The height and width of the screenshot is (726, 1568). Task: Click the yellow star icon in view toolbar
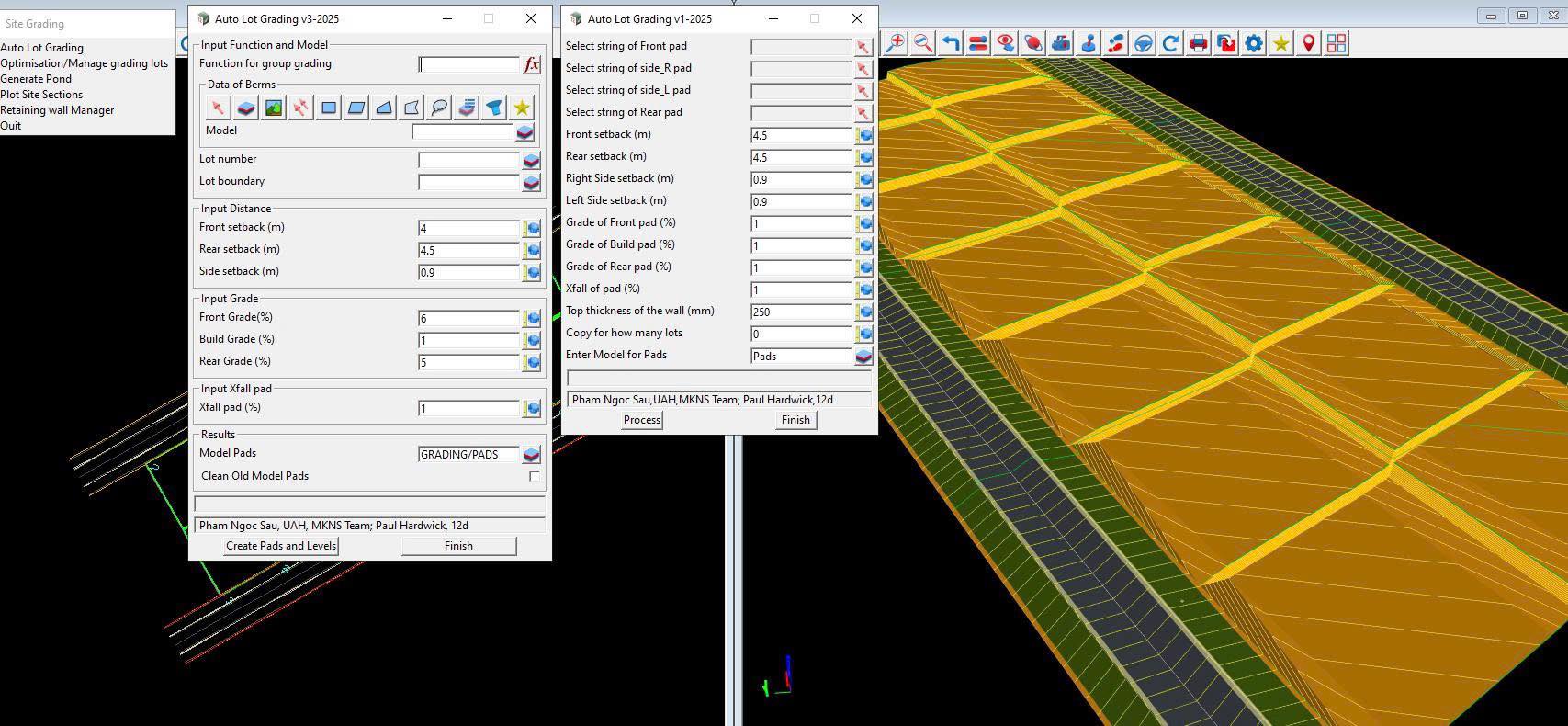(1281, 43)
